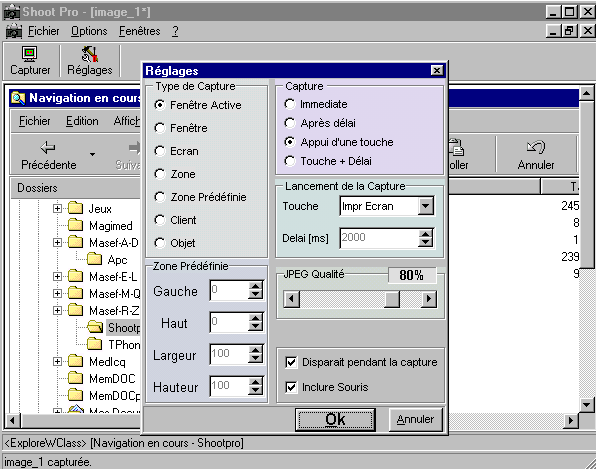Increase the Haut stepper value
Image resolution: width=596 pixels, height=469 pixels.
click(255, 318)
